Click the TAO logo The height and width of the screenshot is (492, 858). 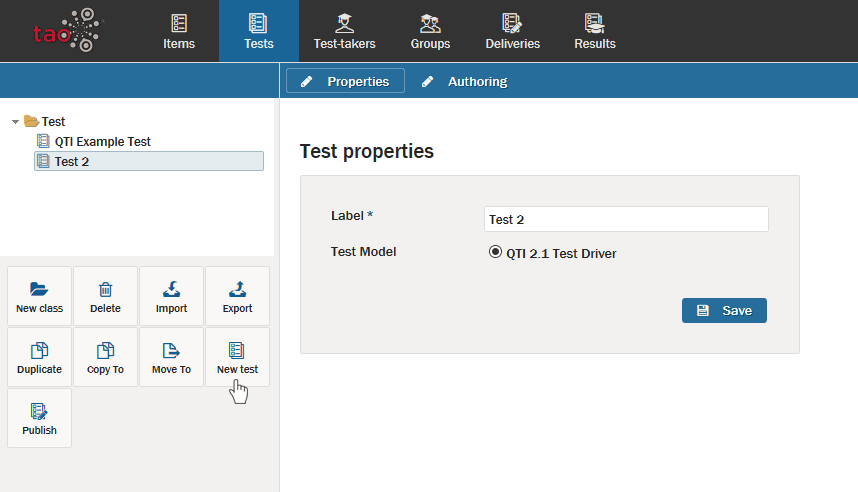[65, 31]
